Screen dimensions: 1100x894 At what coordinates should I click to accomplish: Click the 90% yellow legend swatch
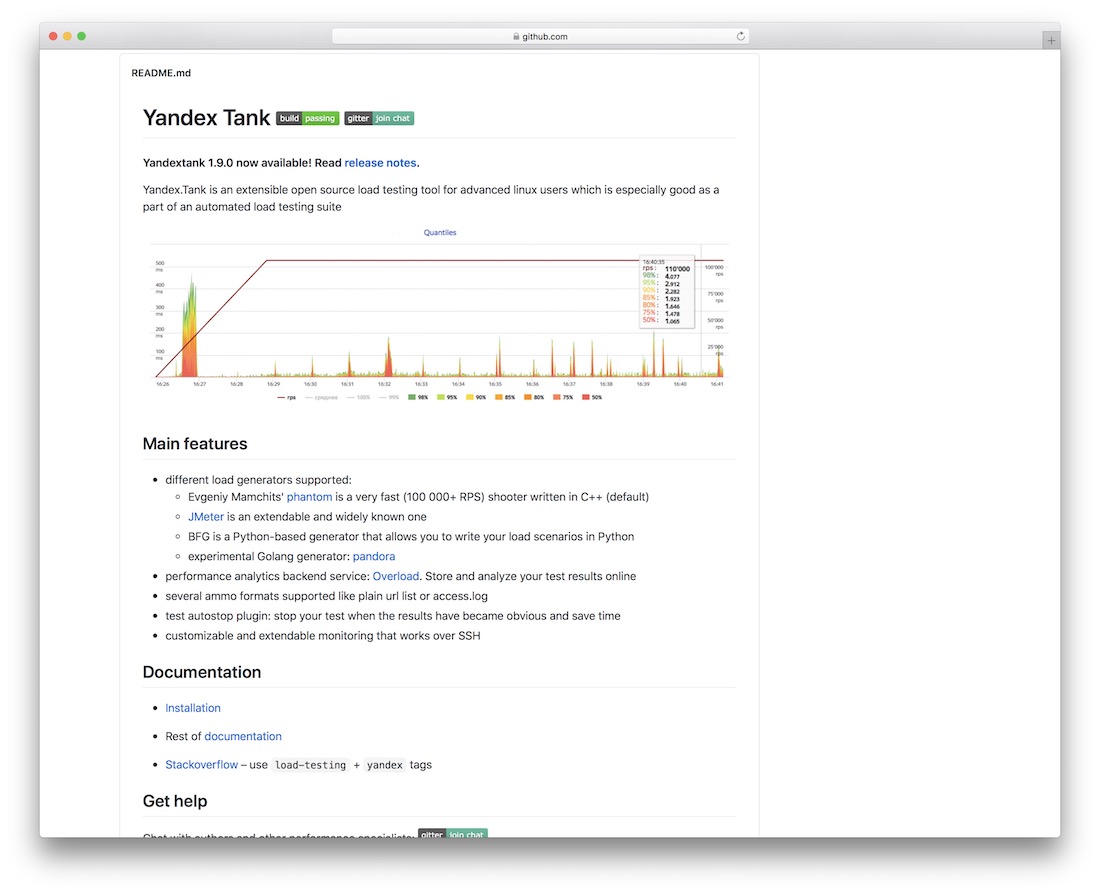click(470, 397)
